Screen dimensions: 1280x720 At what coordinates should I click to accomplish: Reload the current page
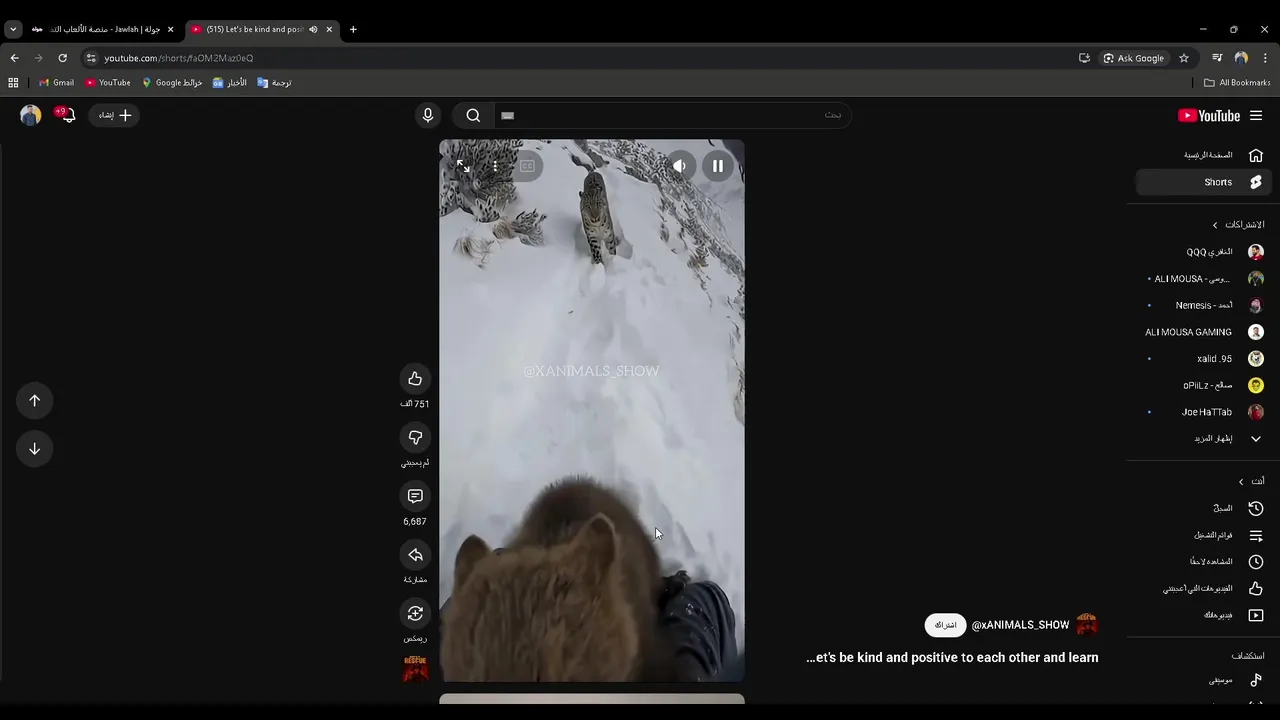click(x=62, y=58)
